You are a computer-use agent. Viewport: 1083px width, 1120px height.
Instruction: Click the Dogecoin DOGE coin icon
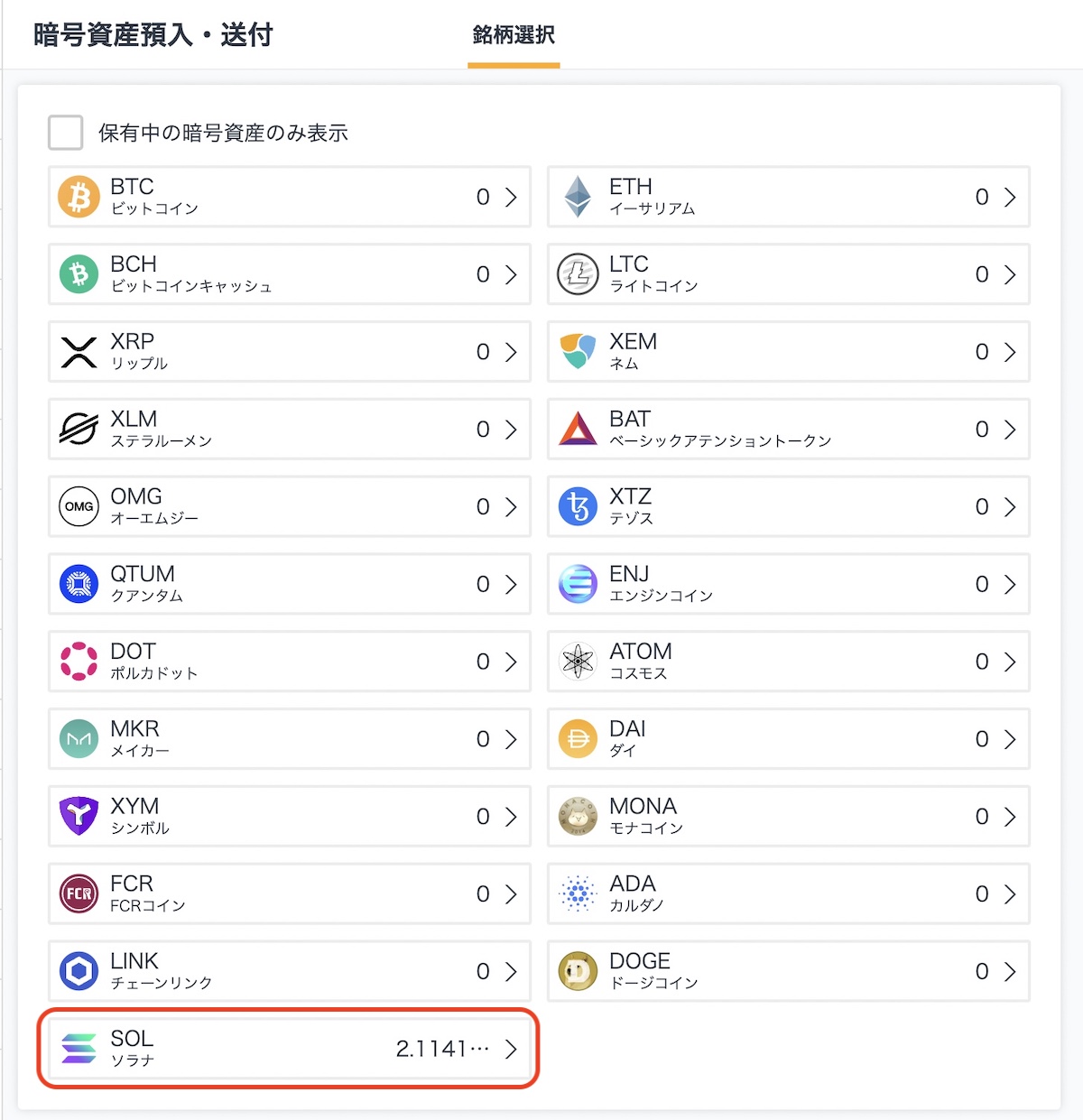578,972
